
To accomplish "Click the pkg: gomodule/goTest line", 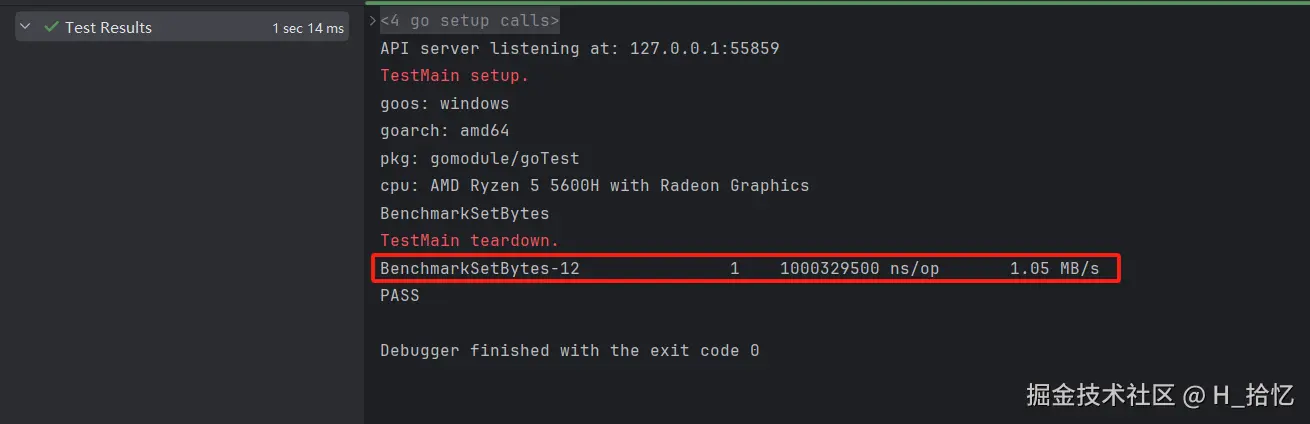I will pos(479,158).
